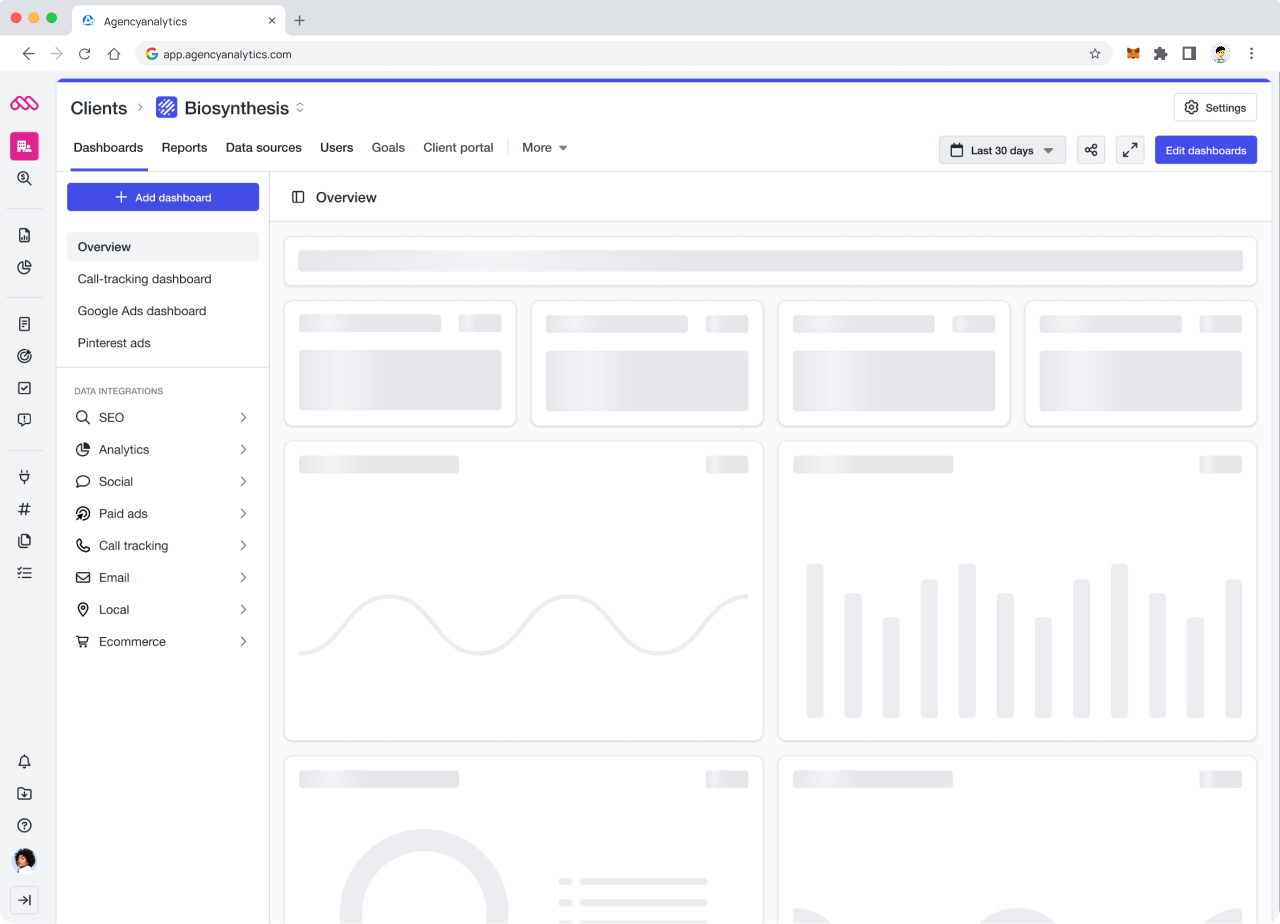Open the More menu dropdown
This screenshot has width=1280, height=924.
pyautogui.click(x=545, y=148)
